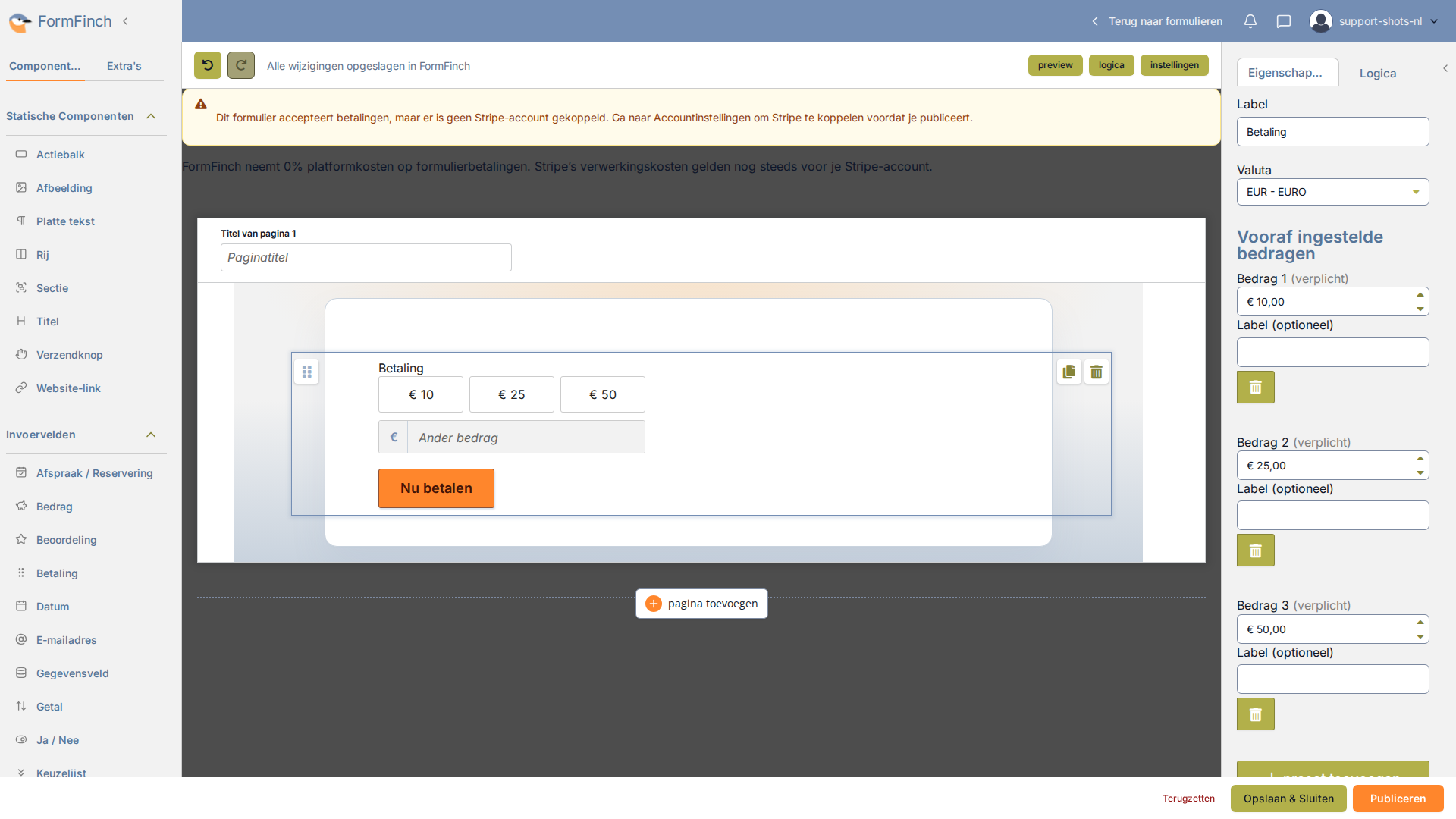Click the Paginatitel input field

pos(366,257)
